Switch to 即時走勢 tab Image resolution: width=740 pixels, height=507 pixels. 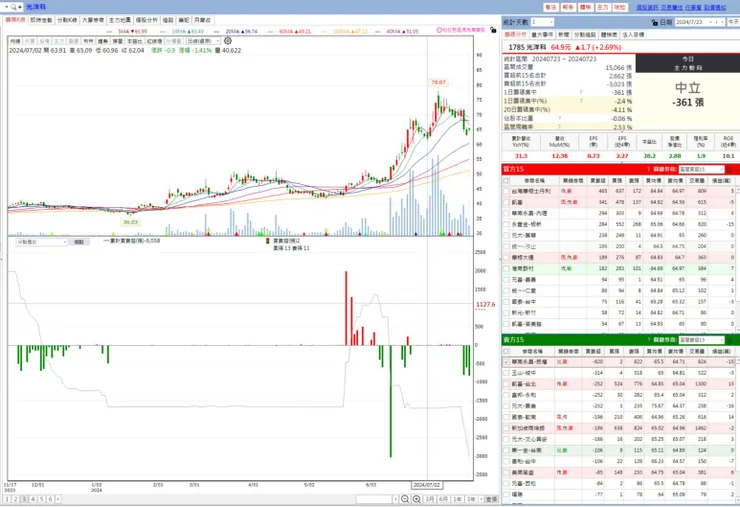point(41,20)
